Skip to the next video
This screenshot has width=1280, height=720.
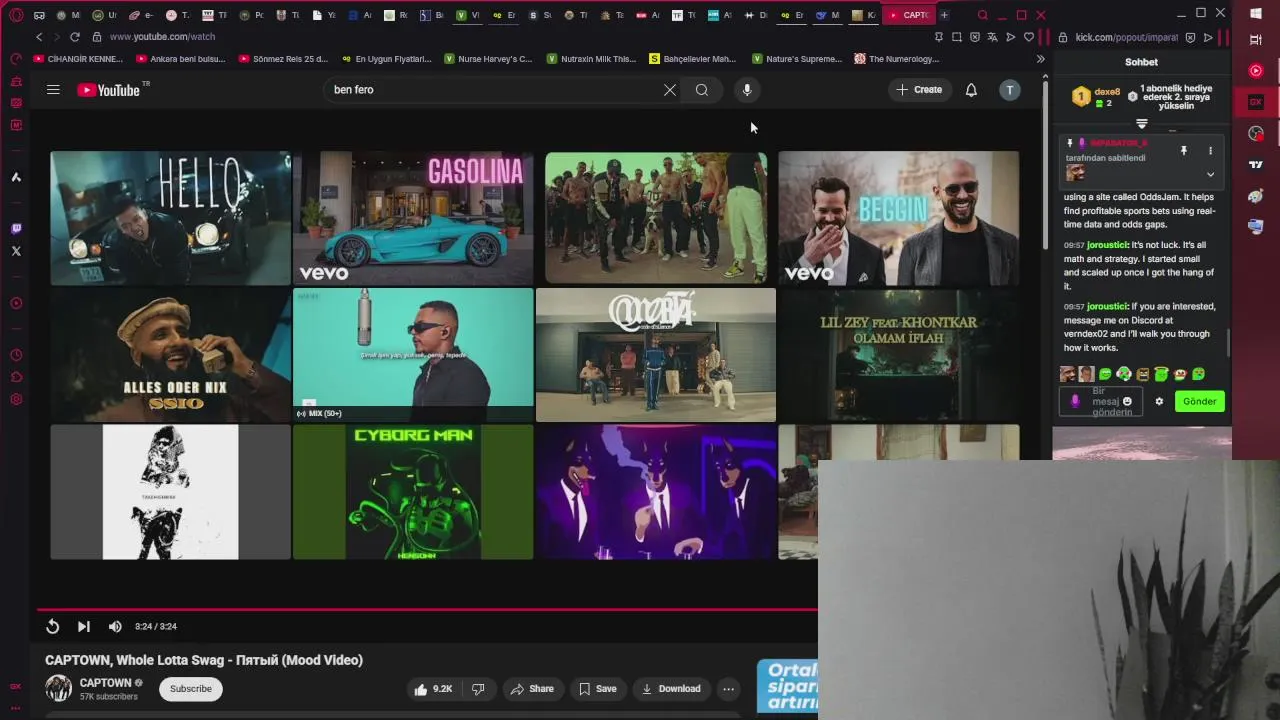[84, 626]
